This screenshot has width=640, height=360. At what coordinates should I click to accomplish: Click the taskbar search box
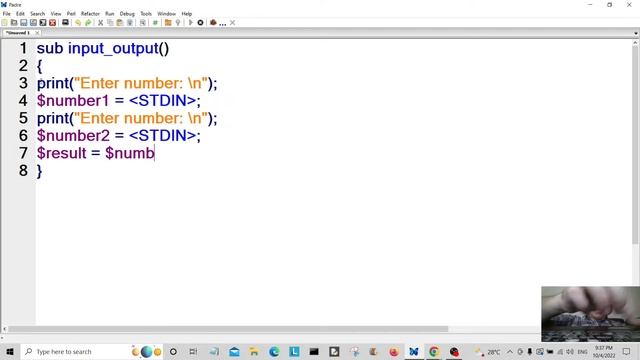pyautogui.click(x=92, y=351)
